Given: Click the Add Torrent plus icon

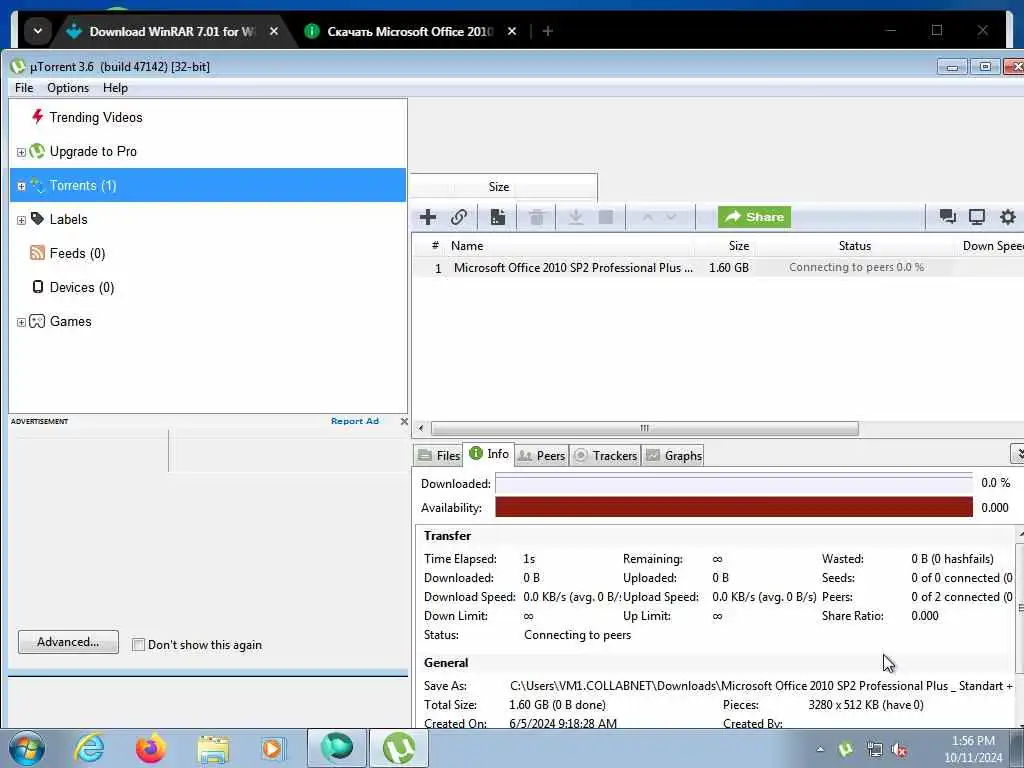Looking at the screenshot, I should [428, 217].
